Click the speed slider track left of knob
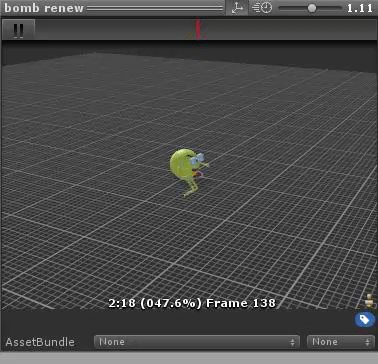378x364 pixels. pyautogui.click(x=293, y=8)
